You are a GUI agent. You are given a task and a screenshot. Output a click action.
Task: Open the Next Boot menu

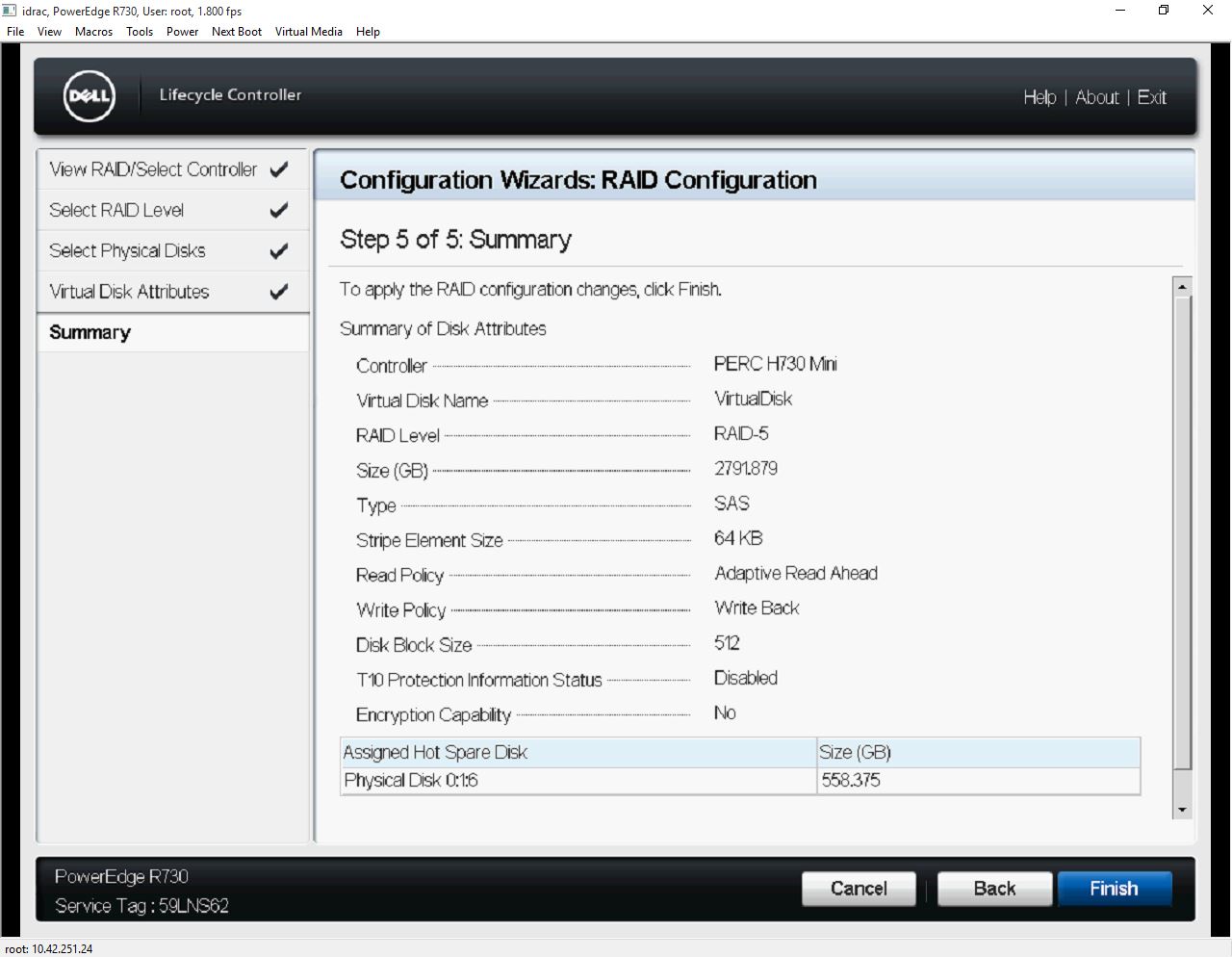pyautogui.click(x=237, y=32)
